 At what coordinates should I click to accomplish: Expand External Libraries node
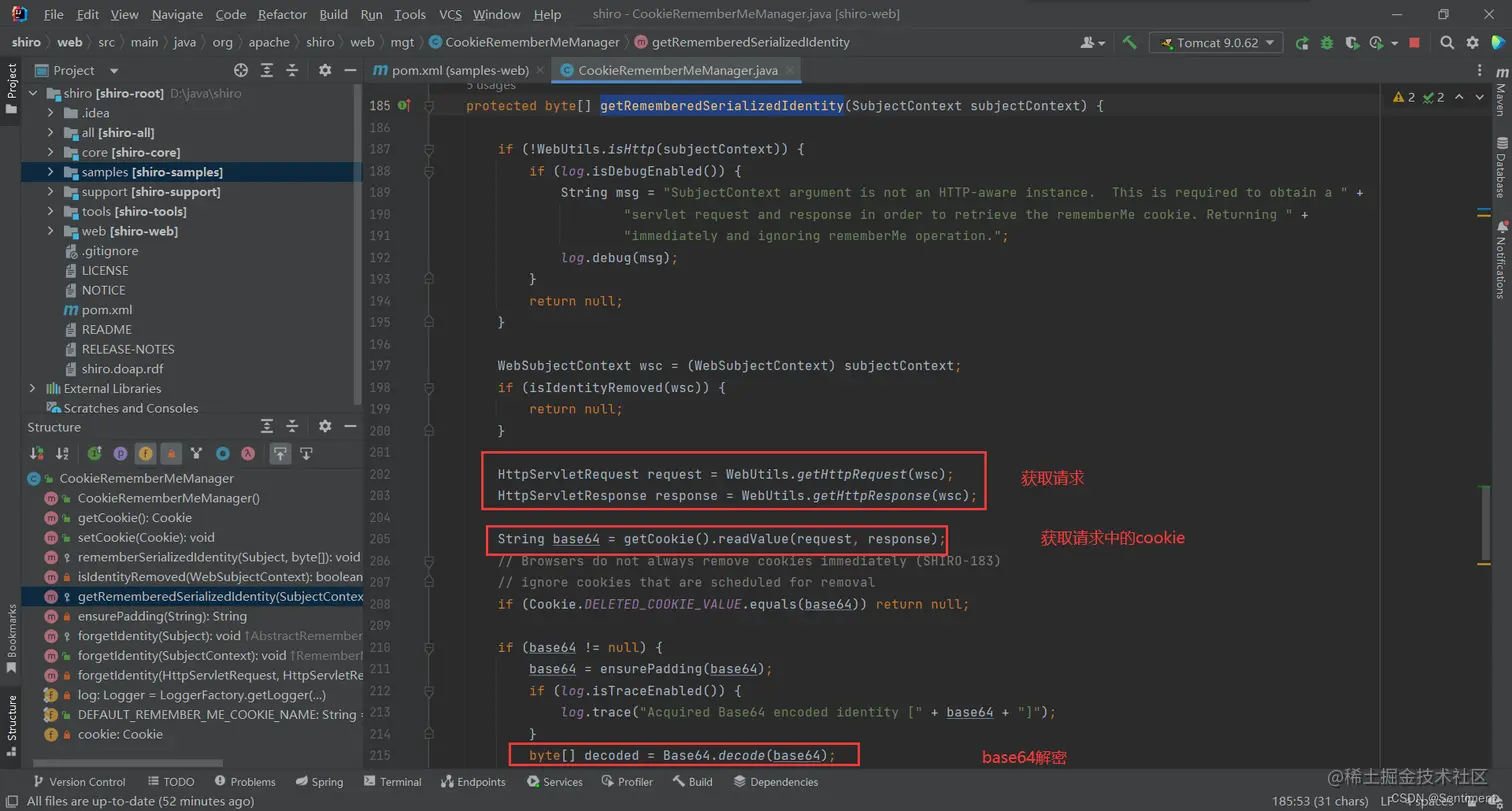(34, 388)
